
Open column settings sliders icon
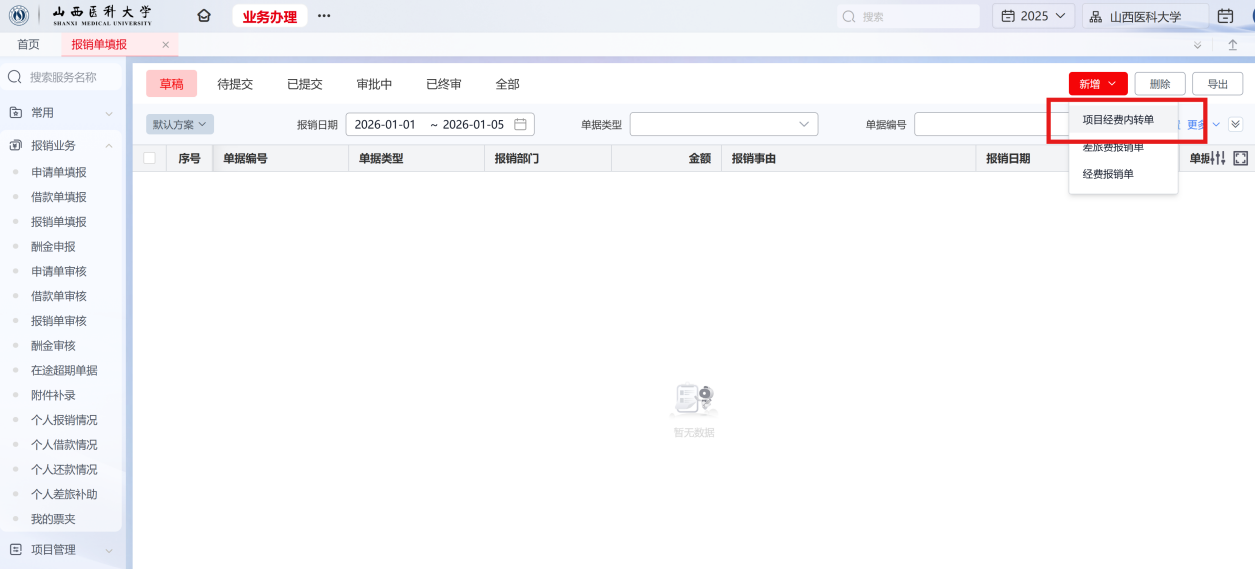1218,158
